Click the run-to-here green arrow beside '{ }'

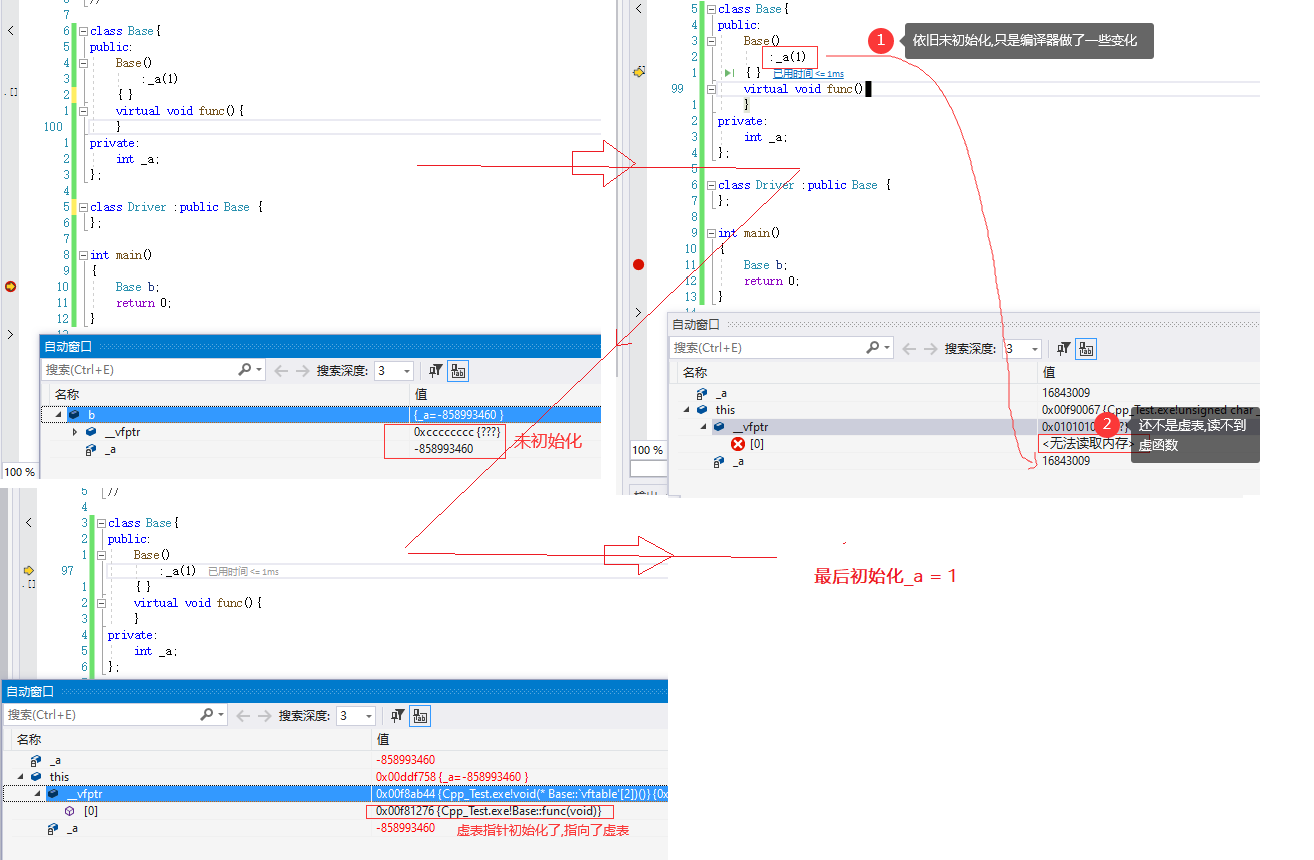coord(729,73)
